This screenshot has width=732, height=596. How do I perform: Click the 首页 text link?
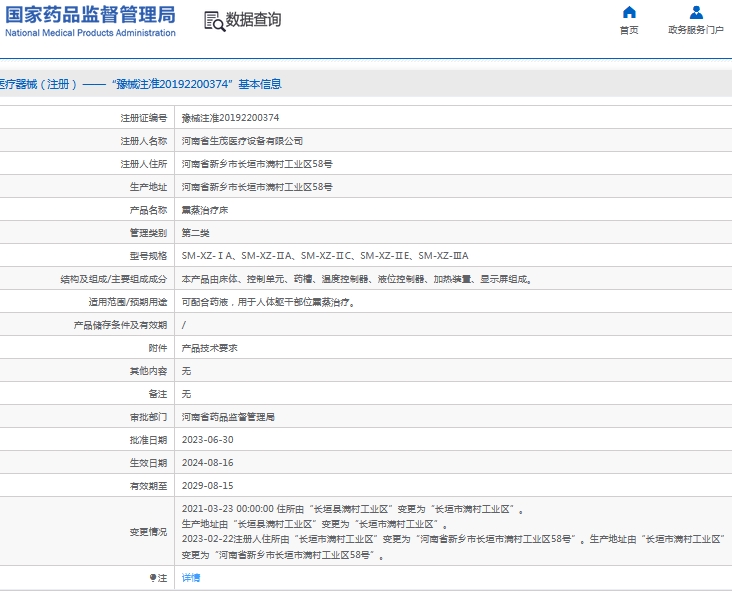[629, 30]
